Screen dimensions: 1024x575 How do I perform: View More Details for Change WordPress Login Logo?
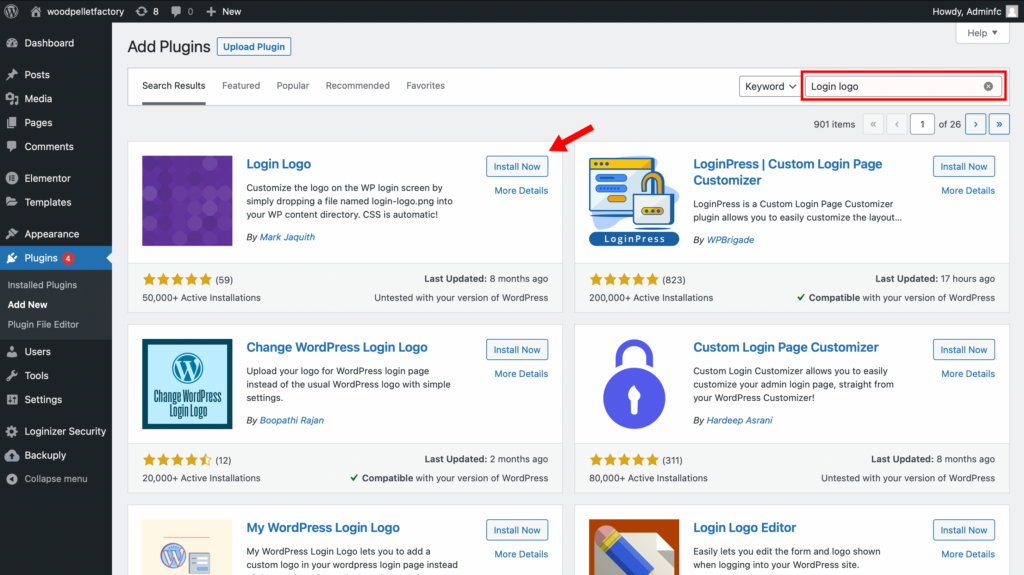point(521,374)
